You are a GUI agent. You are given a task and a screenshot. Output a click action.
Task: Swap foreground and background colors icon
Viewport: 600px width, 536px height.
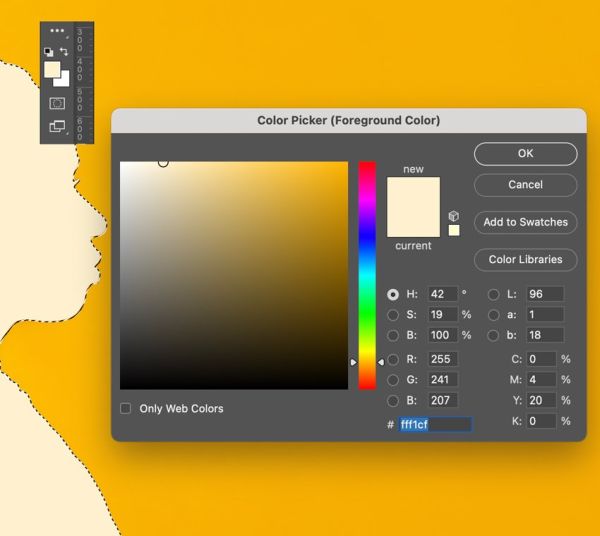tap(64, 51)
